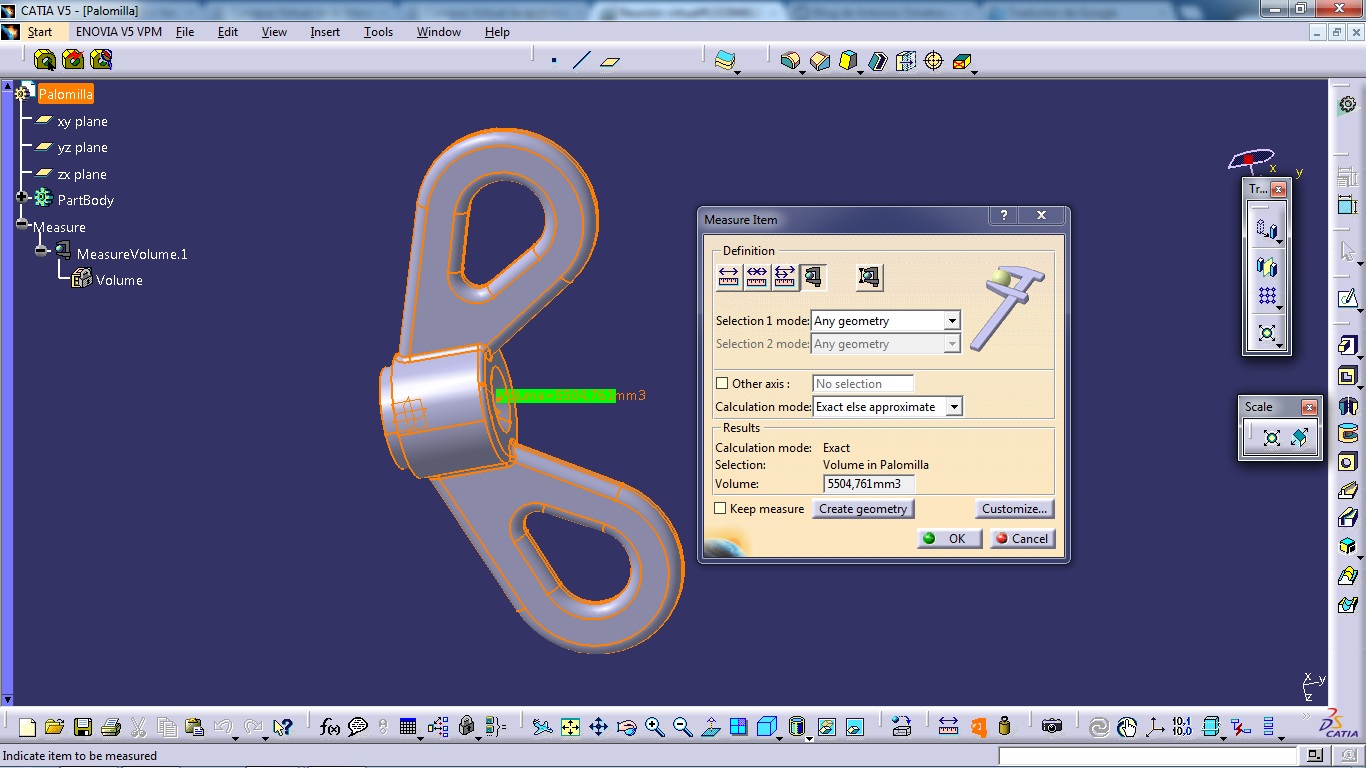This screenshot has width=1366, height=768.
Task: Open the Insert menu
Action: pyautogui.click(x=325, y=32)
